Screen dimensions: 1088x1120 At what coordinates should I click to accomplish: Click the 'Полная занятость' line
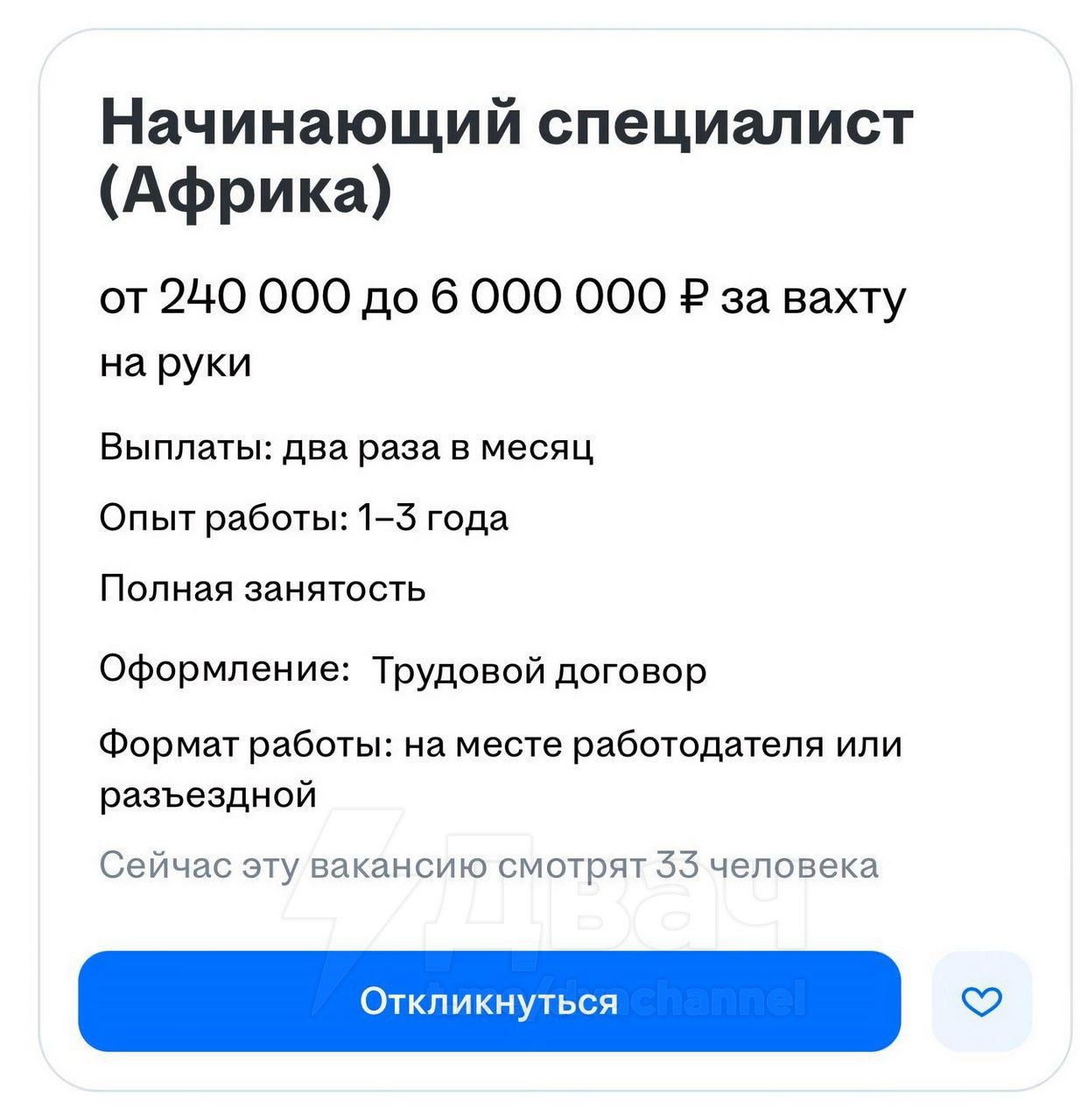pyautogui.click(x=263, y=588)
